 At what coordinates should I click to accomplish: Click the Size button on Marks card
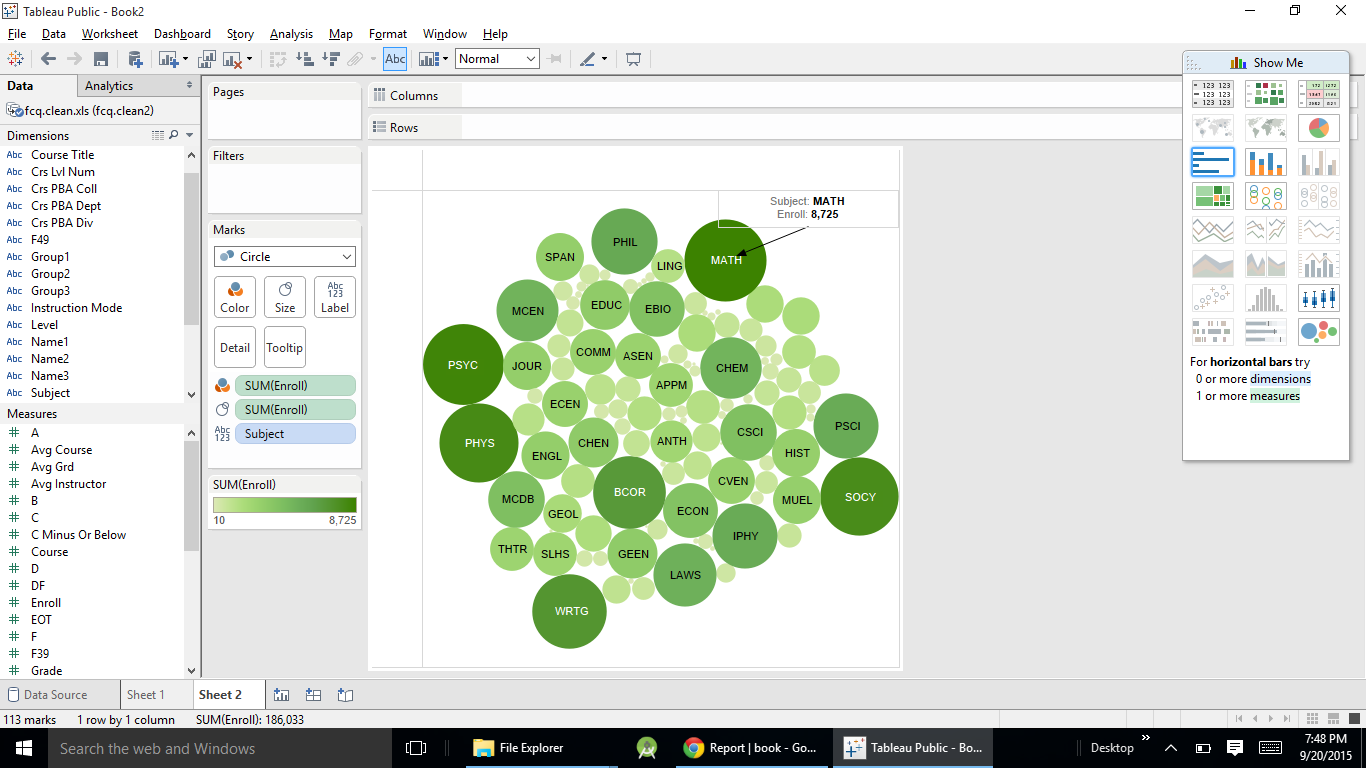tap(285, 297)
